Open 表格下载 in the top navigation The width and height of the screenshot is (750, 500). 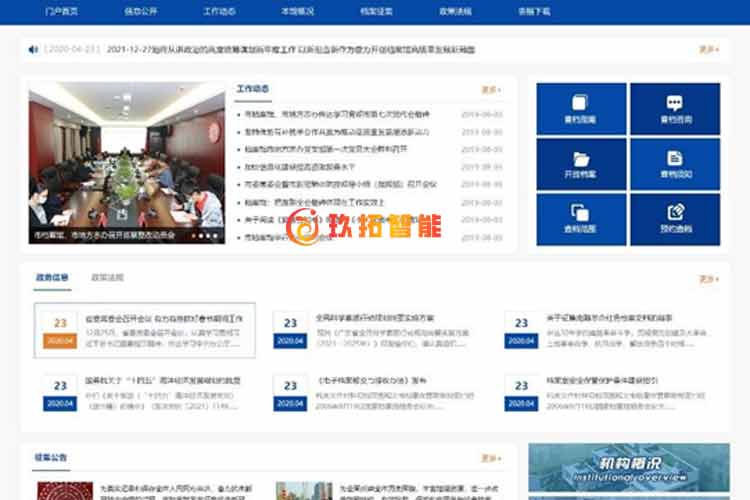tap(534, 11)
